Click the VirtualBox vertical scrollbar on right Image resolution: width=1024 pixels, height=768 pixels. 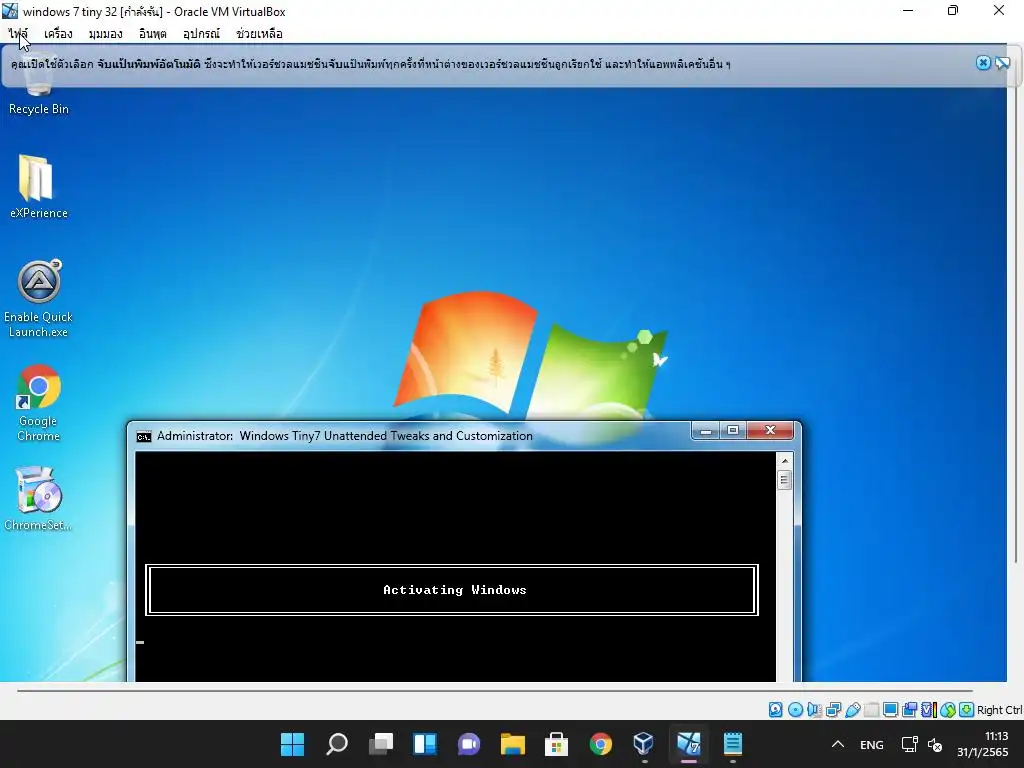coord(1016,313)
